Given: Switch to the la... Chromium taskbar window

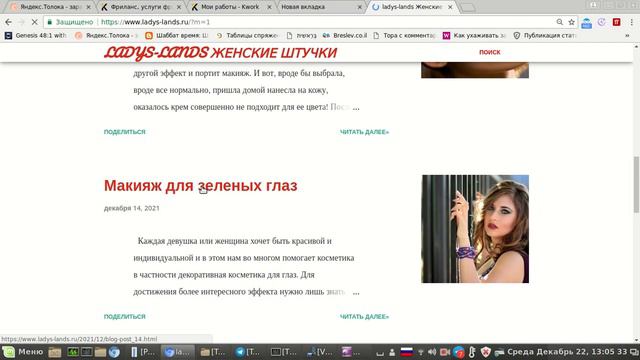Looking at the screenshot, I should [178, 352].
